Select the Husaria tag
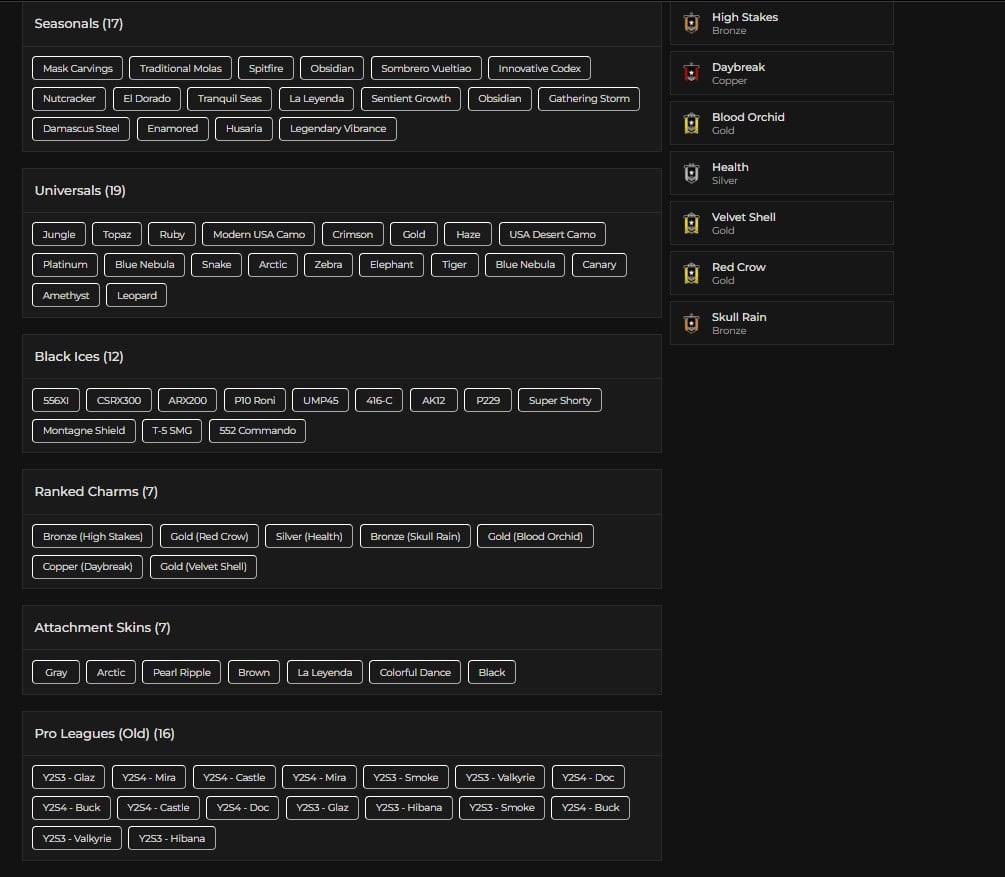 click(x=244, y=128)
